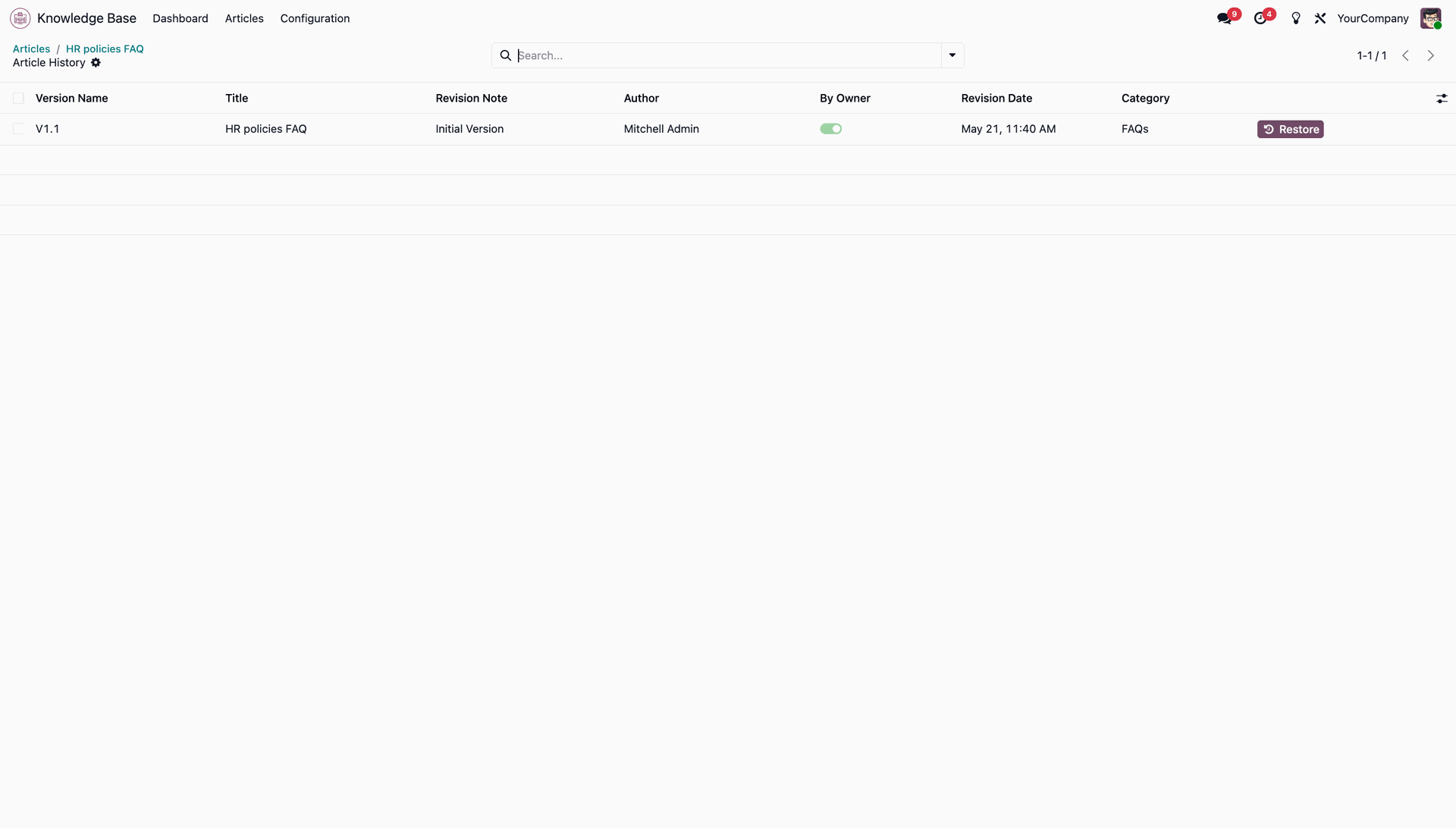Screen dimensions: 1456x828
Task: Click the pager 1-1 / 1 counter
Action: (1371, 55)
